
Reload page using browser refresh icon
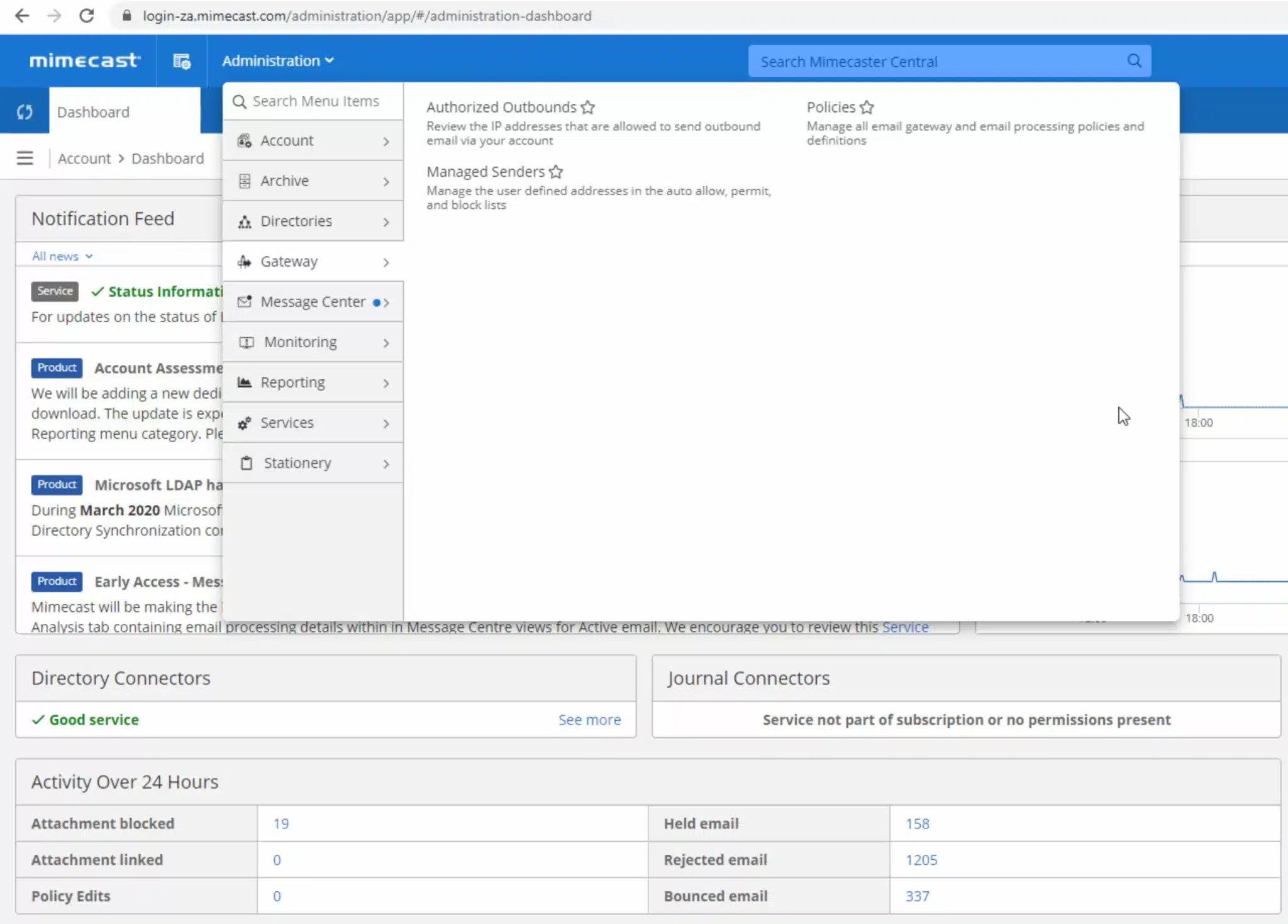tap(87, 16)
